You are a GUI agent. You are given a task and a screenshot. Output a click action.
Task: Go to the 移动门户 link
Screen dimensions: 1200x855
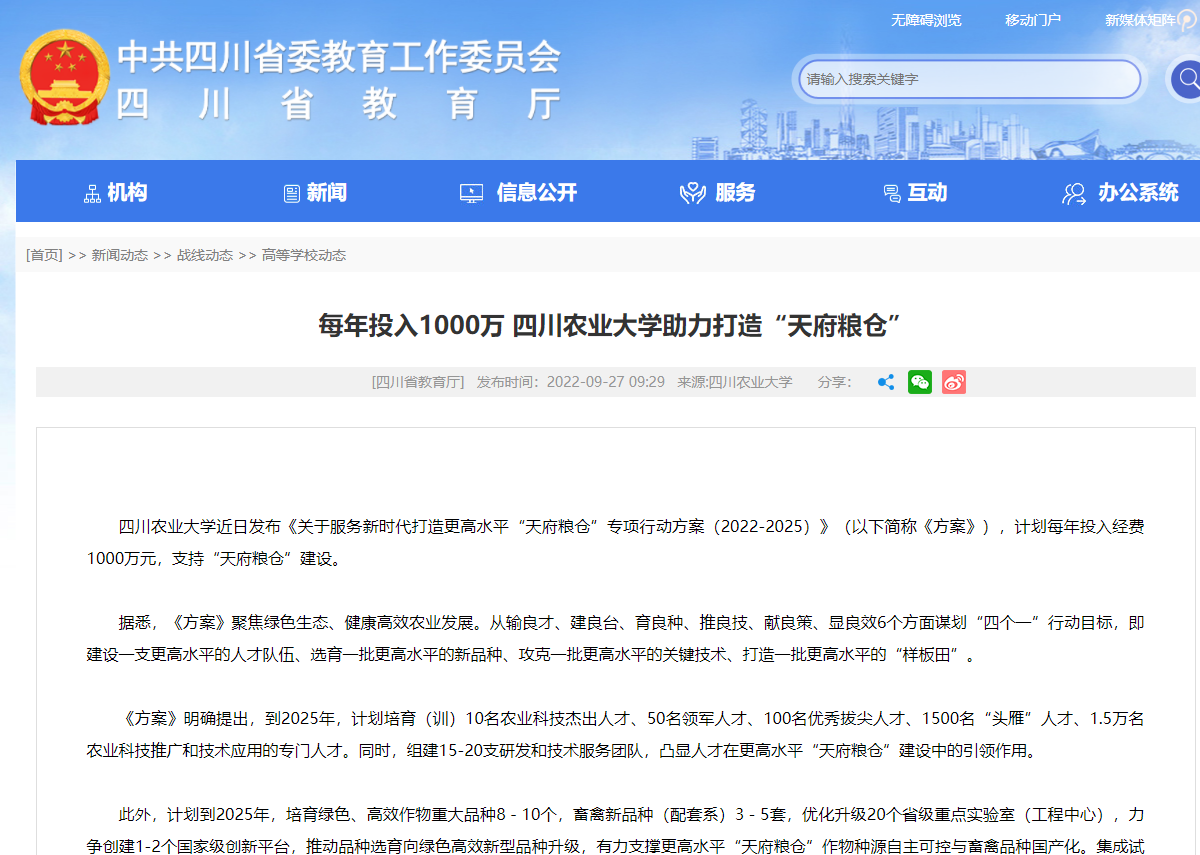point(1032,20)
